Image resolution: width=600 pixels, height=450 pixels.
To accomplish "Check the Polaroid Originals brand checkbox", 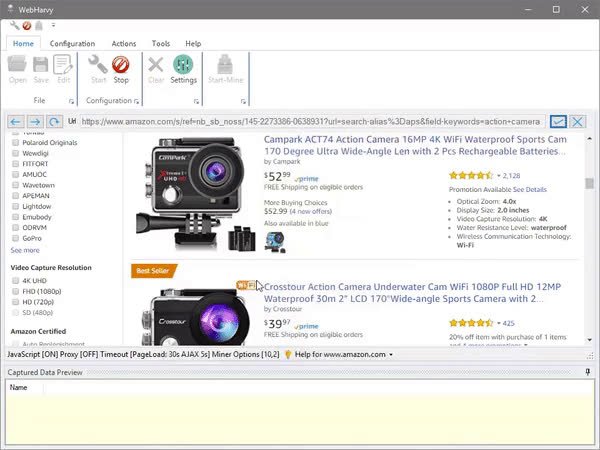I will (x=15, y=142).
